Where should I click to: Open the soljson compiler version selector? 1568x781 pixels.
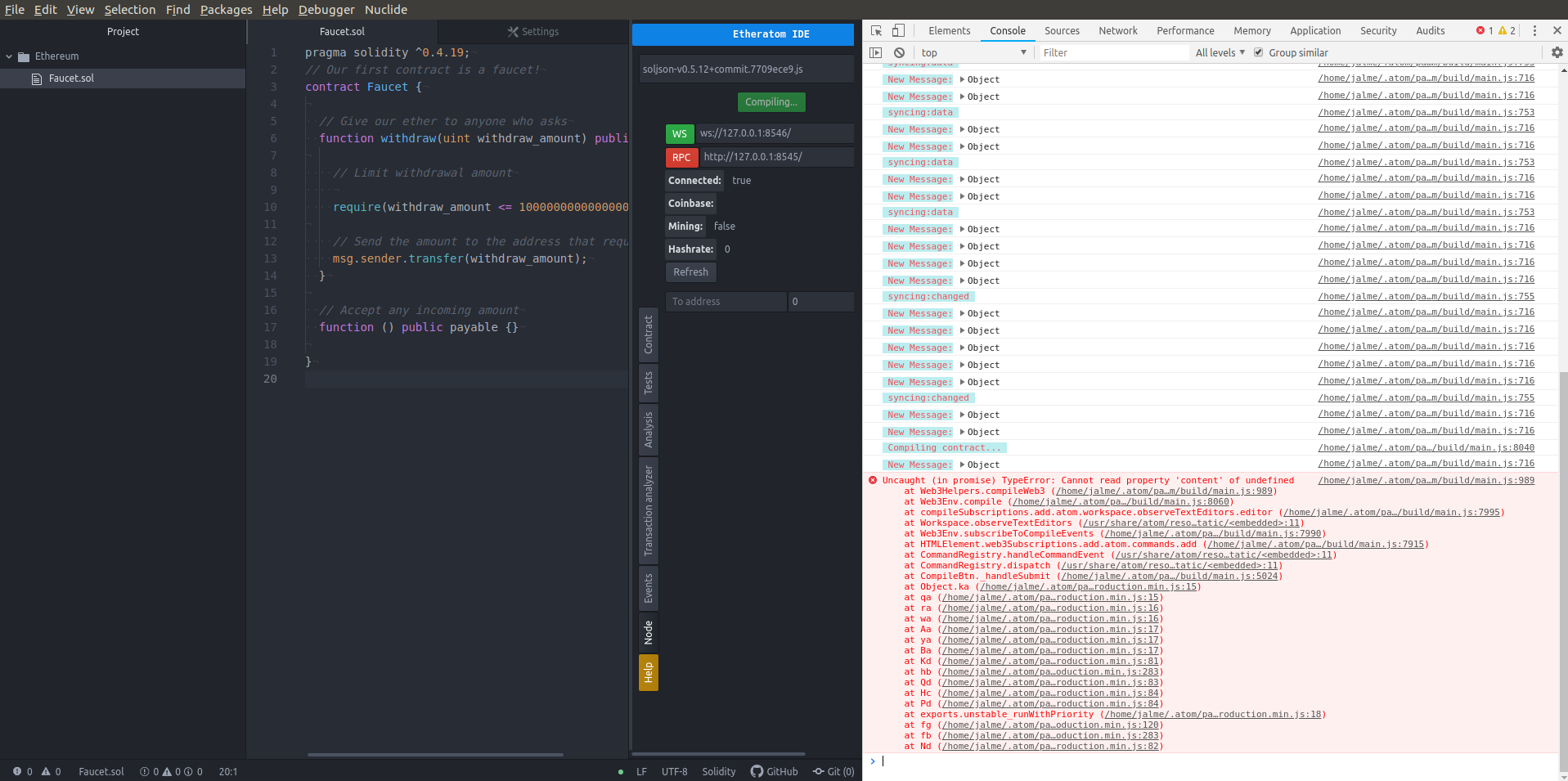[746, 69]
